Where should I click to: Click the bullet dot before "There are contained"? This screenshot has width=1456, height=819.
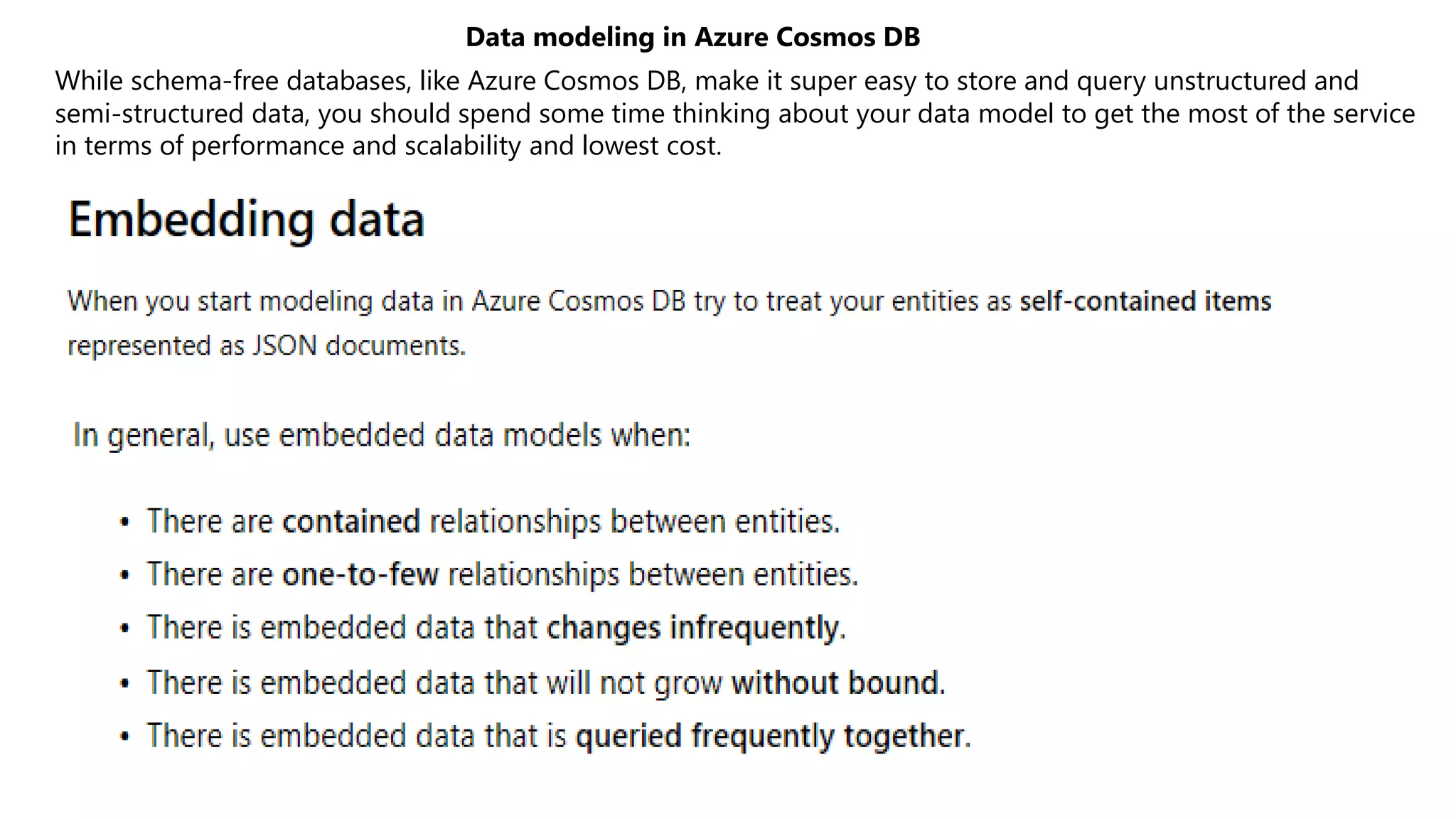point(125,523)
